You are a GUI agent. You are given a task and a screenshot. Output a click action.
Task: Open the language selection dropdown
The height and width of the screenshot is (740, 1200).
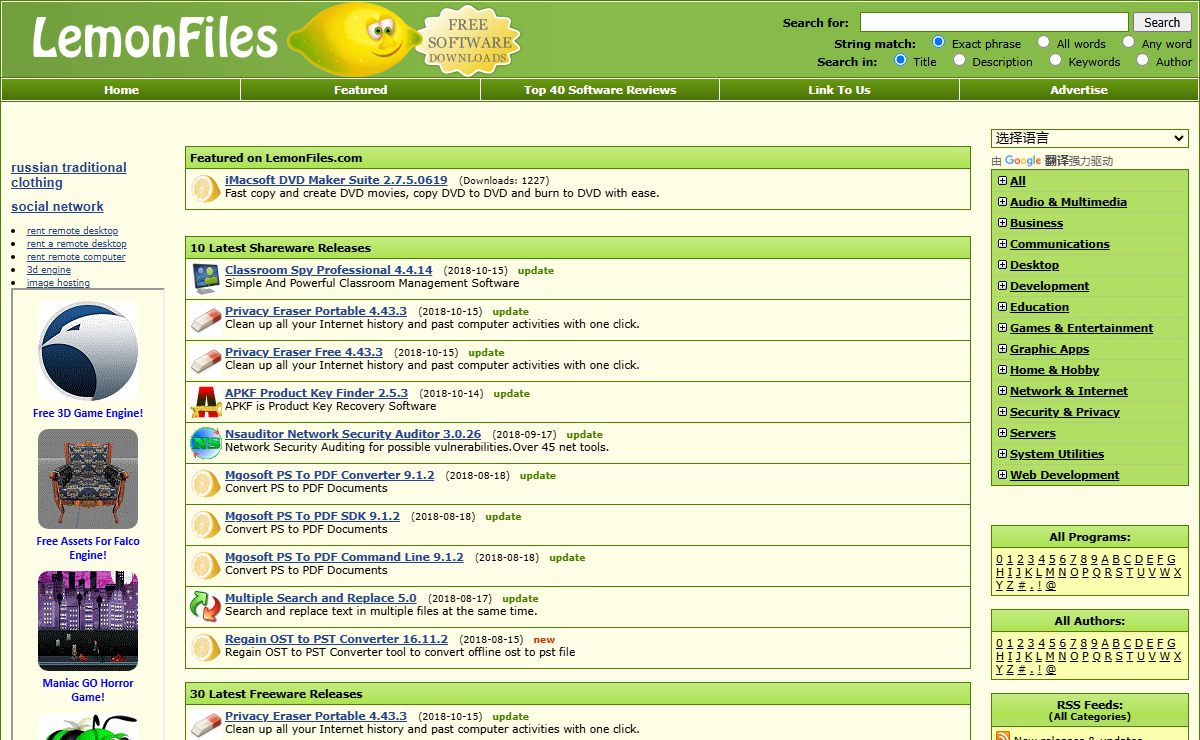coord(1090,138)
